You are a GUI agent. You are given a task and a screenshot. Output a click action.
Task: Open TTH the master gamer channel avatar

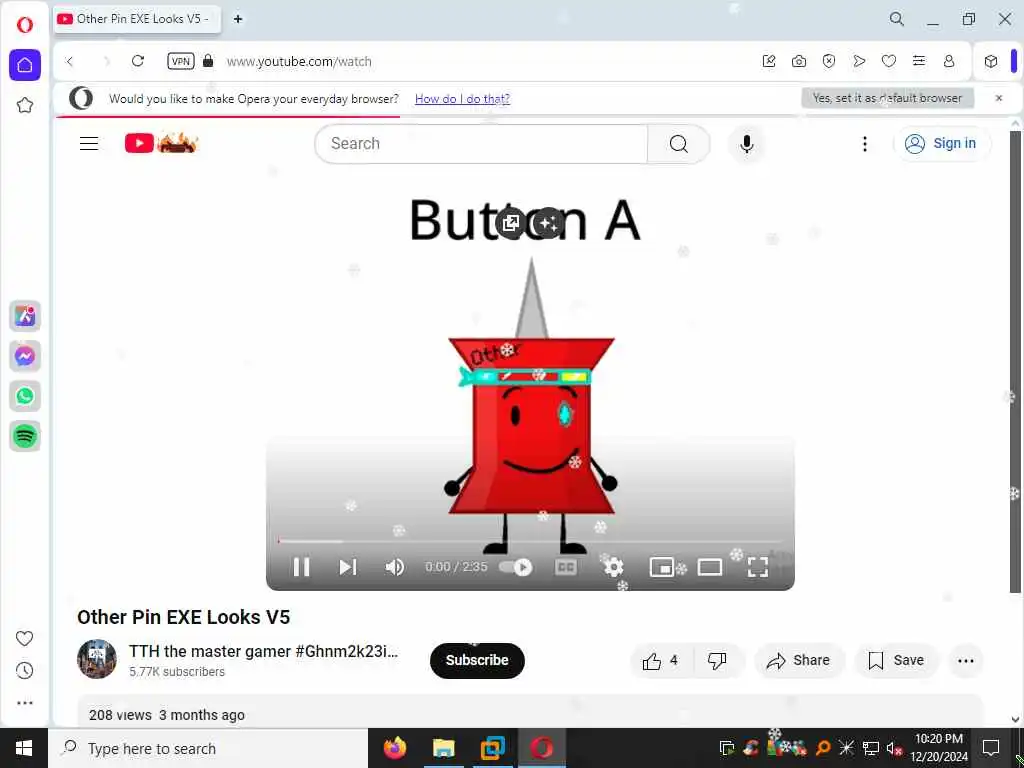(x=97, y=659)
